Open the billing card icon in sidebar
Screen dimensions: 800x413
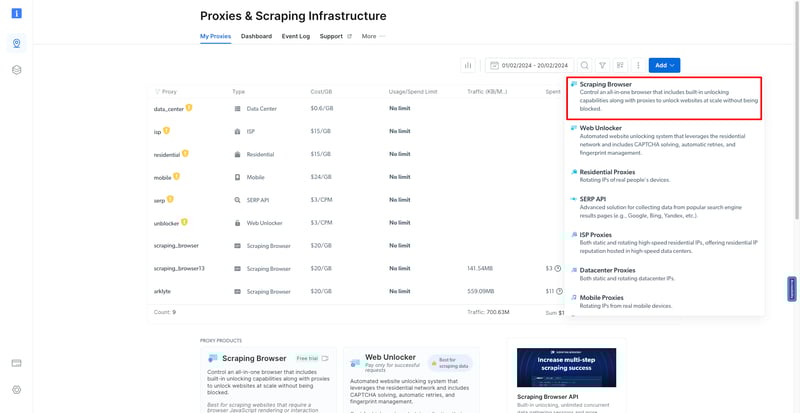click(x=17, y=363)
